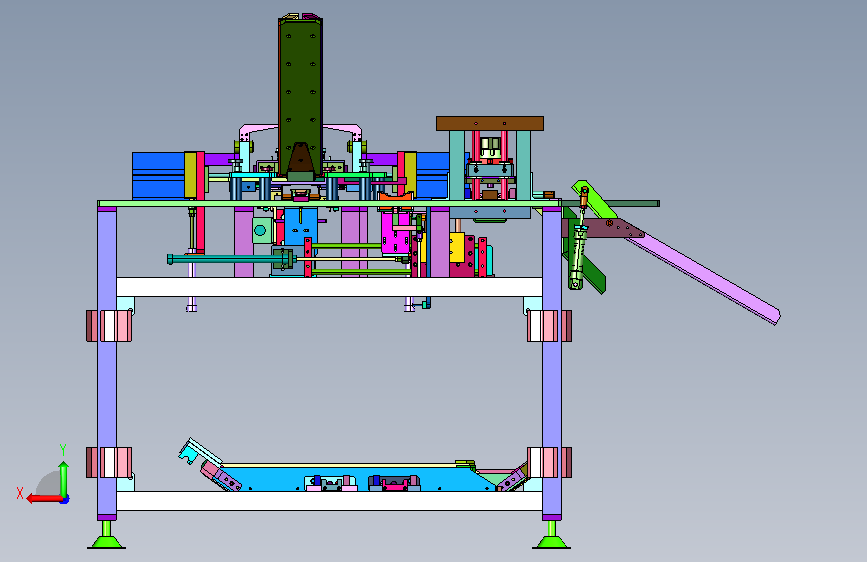Screen dimensions: 867x562
Task: Select the olive pneumatic cylinder under the chute
Action: tap(577, 258)
